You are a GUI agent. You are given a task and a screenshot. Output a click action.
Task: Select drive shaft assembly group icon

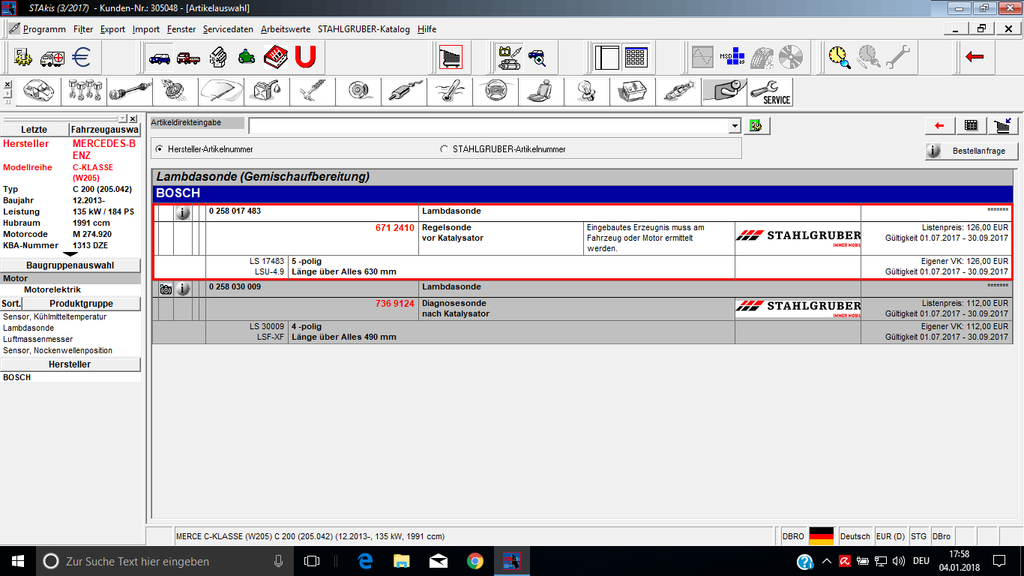tap(130, 91)
